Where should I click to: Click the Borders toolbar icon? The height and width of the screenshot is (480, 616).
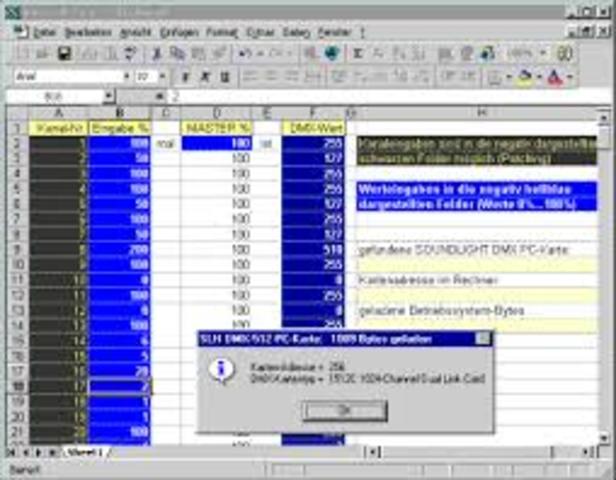(x=494, y=77)
